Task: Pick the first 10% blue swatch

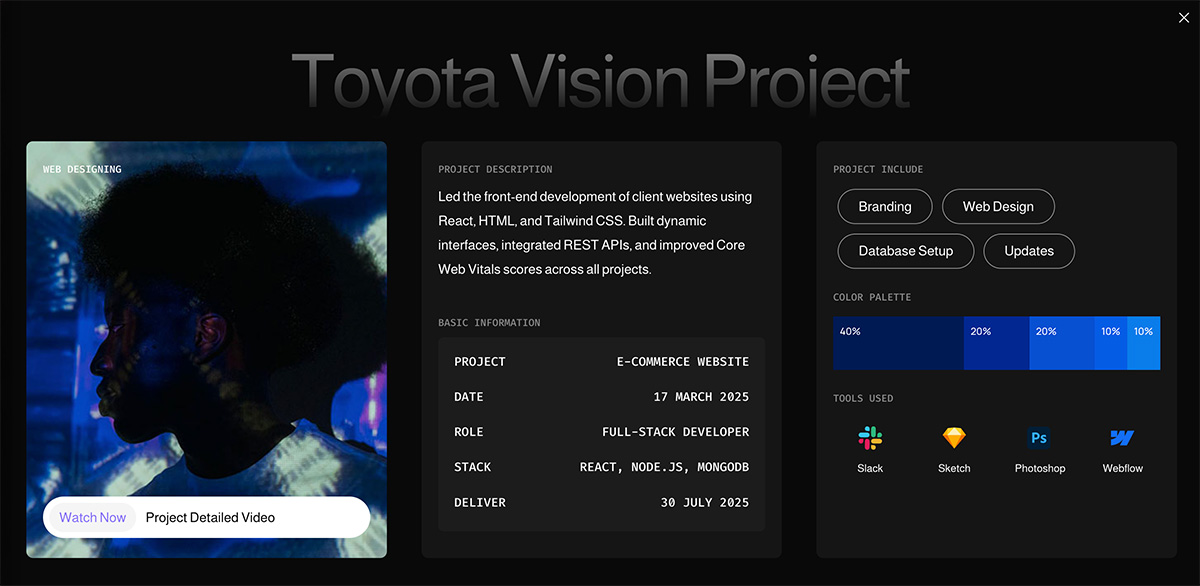Action: (1111, 344)
